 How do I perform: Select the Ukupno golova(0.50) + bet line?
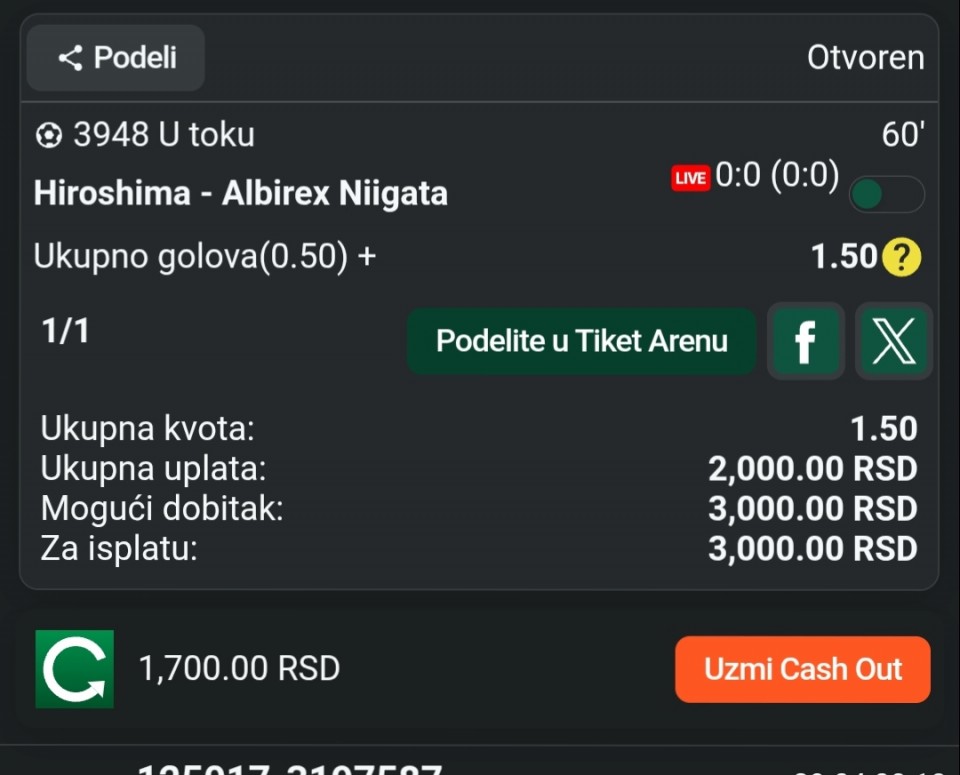point(205,257)
